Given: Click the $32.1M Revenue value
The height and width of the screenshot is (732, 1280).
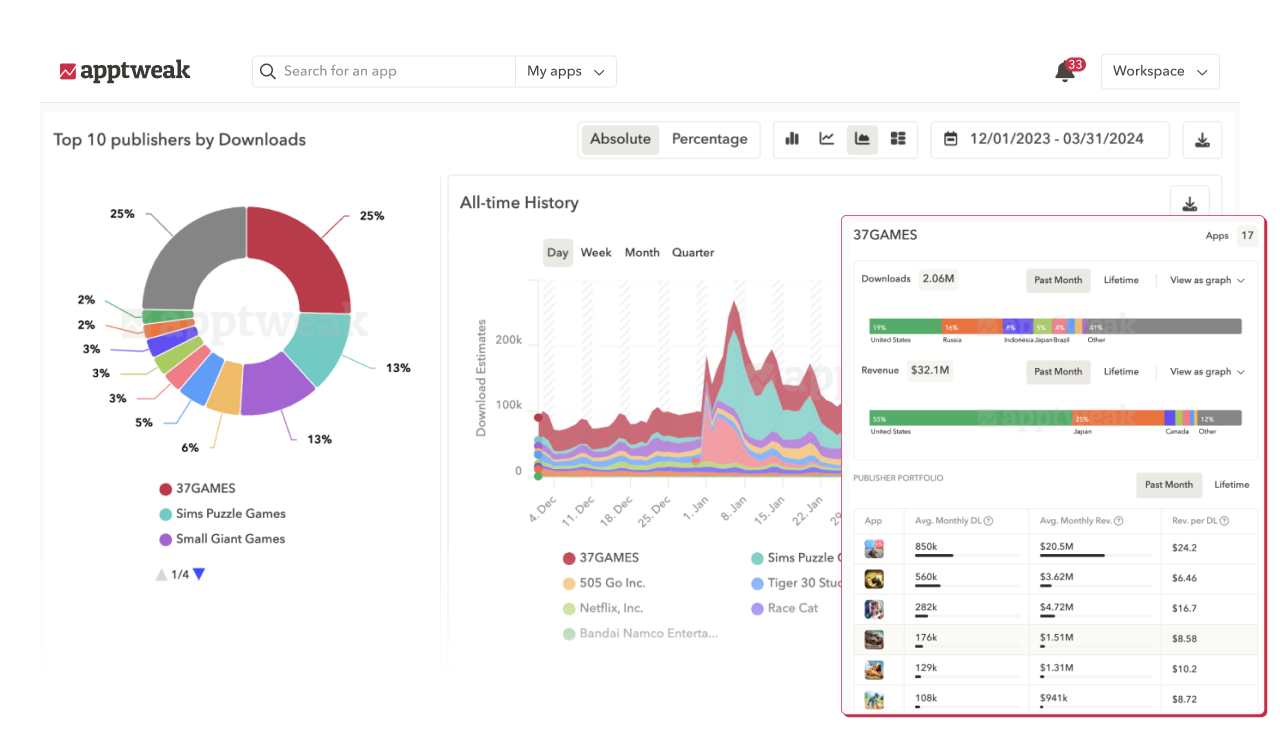Looking at the screenshot, I should (x=930, y=371).
